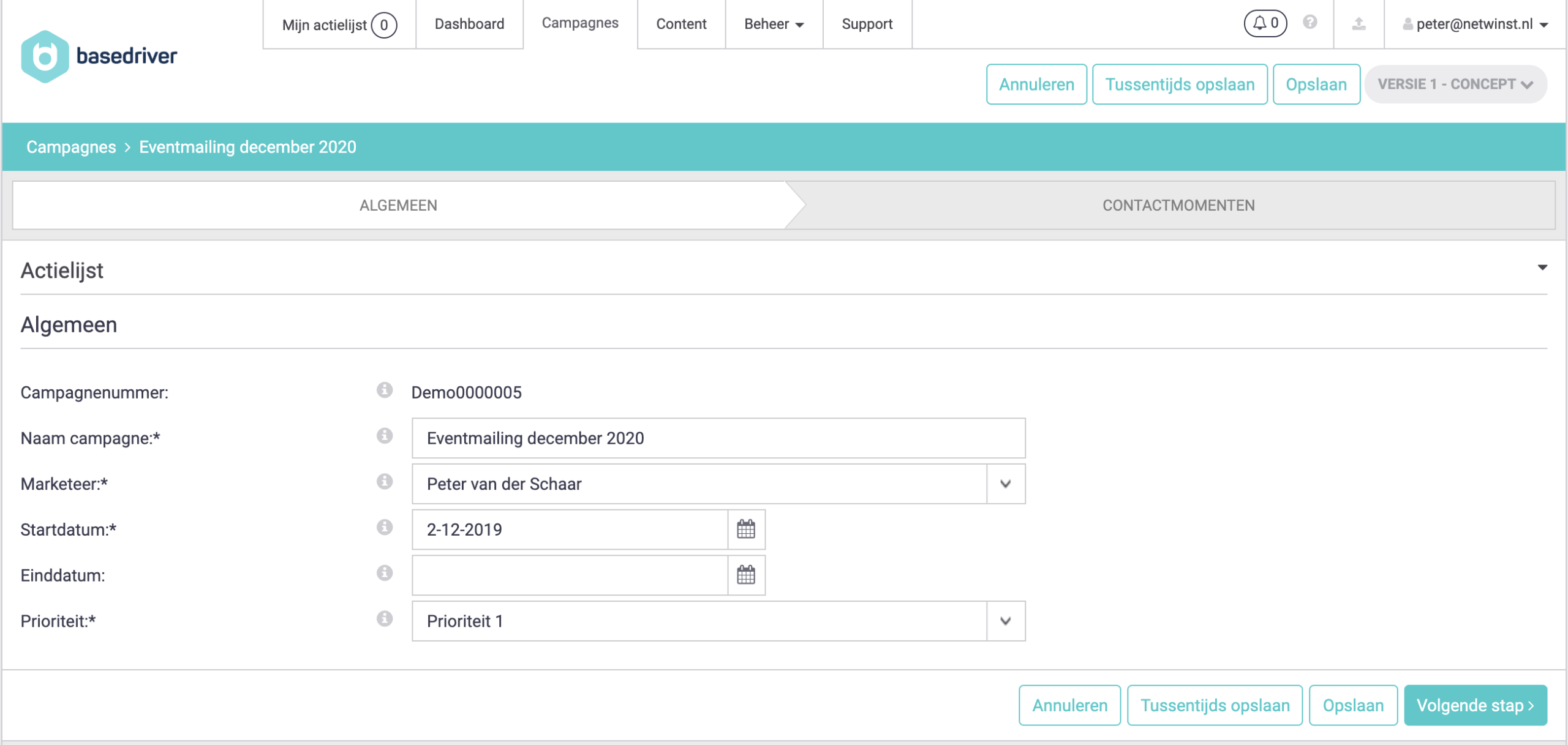
Task: Show info for Prioriteit field
Action: point(385,619)
